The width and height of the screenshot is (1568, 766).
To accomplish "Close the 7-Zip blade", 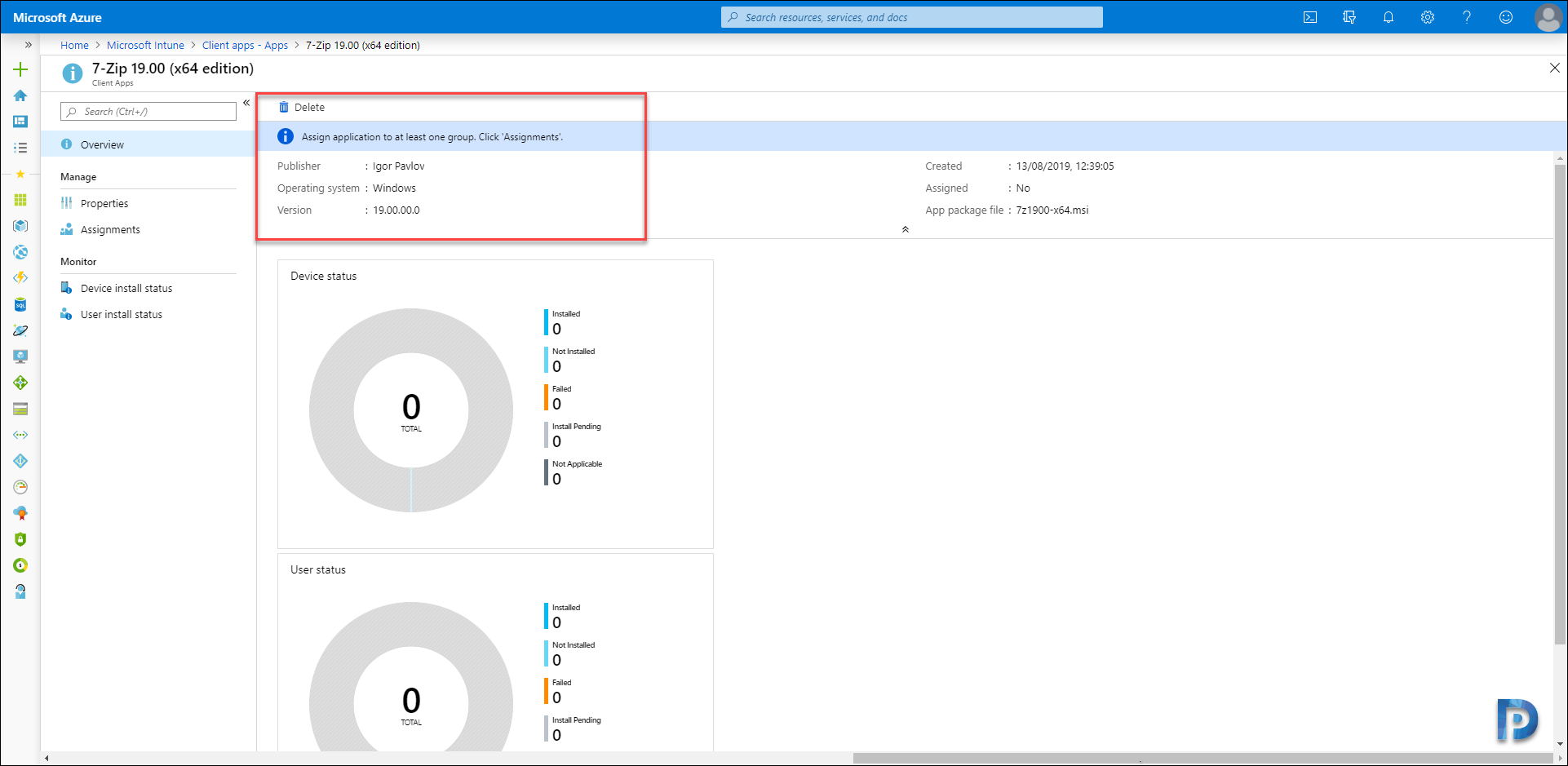I will coord(1554,69).
